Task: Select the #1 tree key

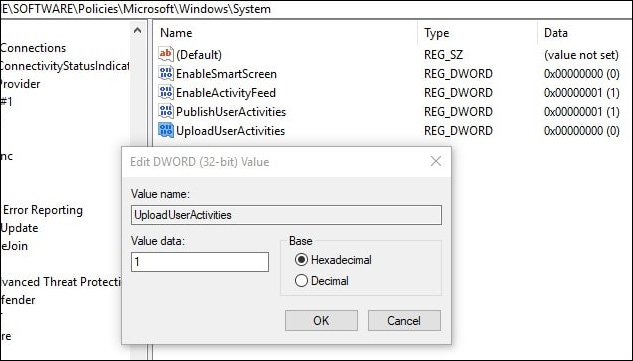Action: coord(6,101)
